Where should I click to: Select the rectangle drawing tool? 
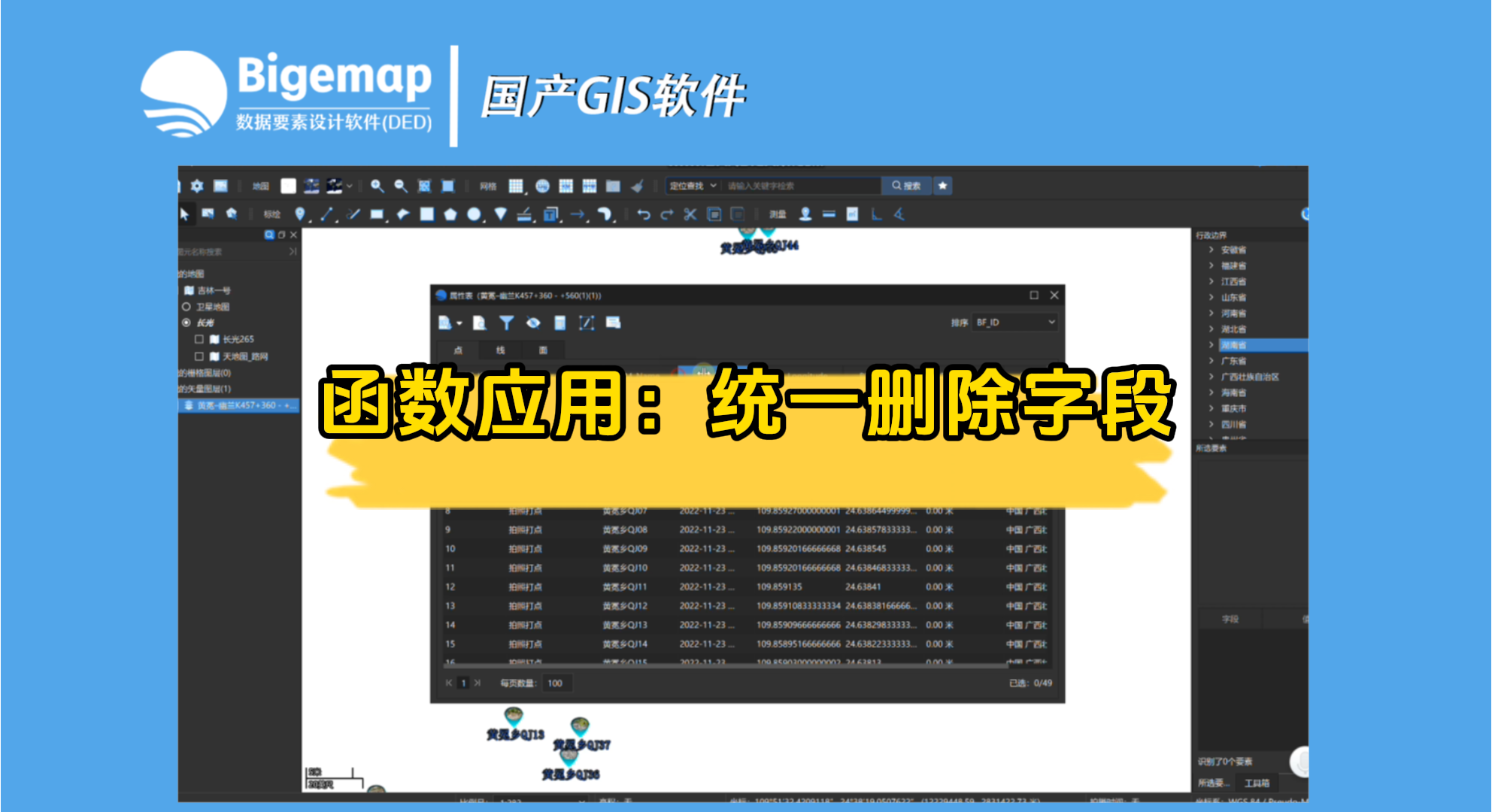point(379,214)
